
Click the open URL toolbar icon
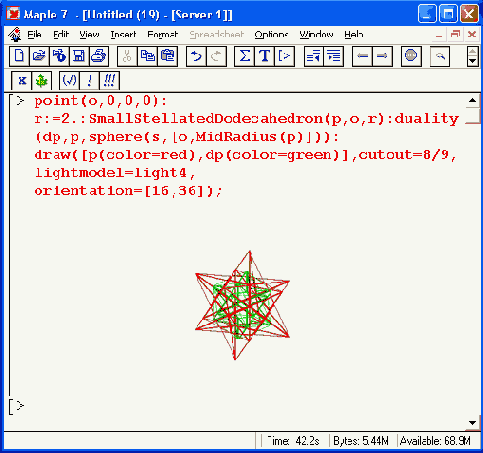pyautogui.click(x=59, y=56)
